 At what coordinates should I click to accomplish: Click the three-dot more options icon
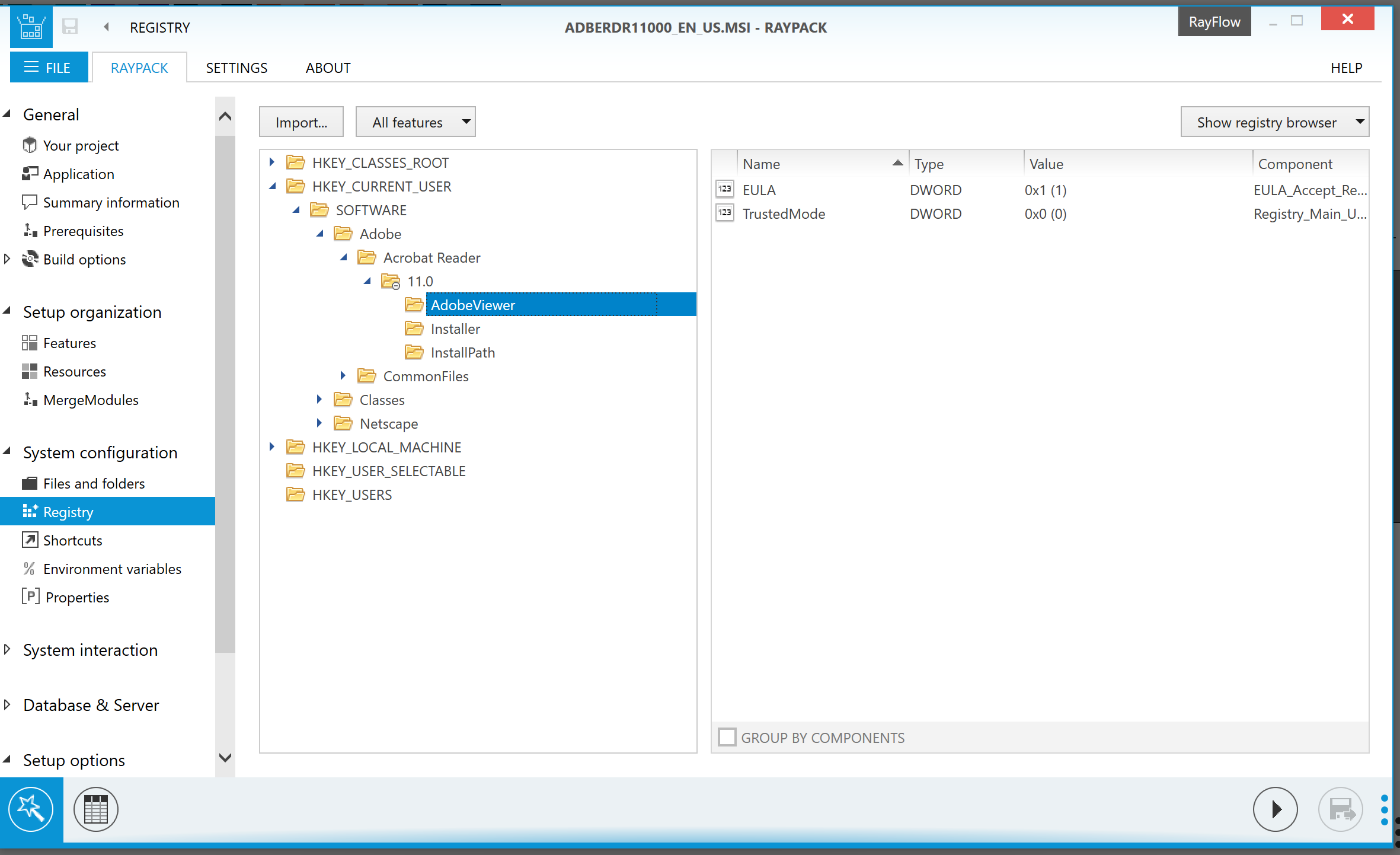1385,810
